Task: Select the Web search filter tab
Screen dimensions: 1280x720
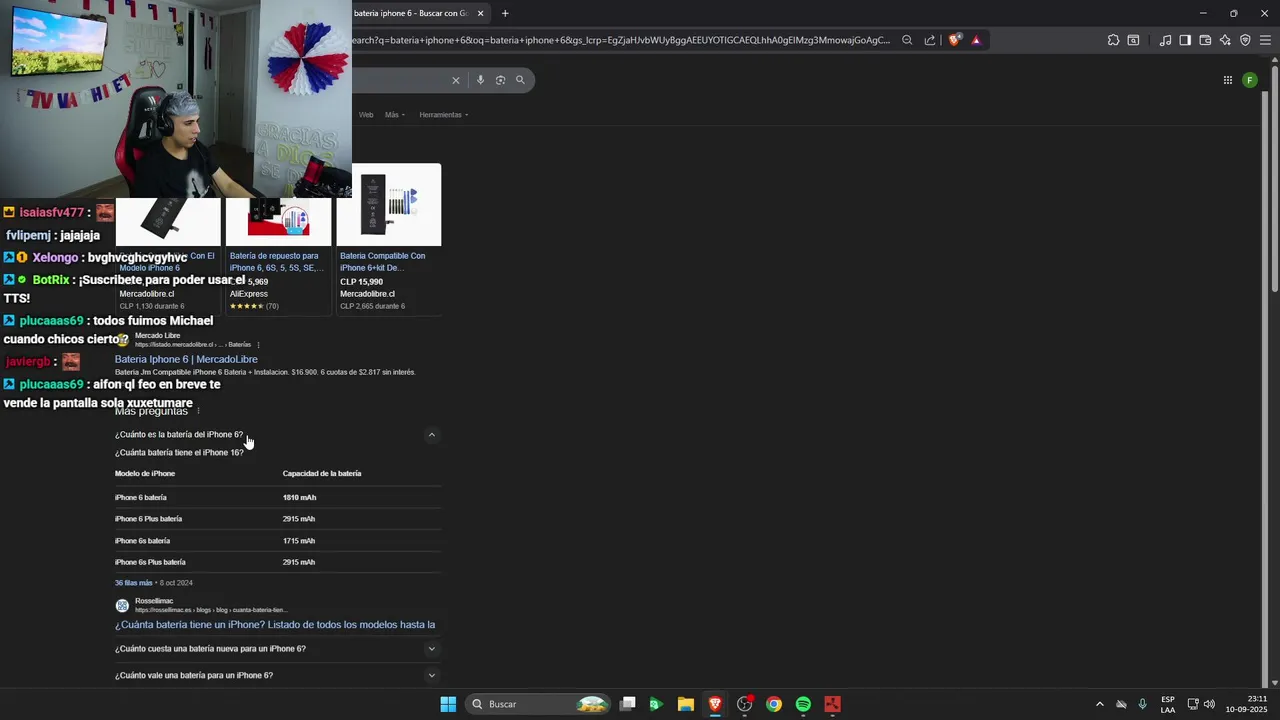Action: [x=366, y=115]
